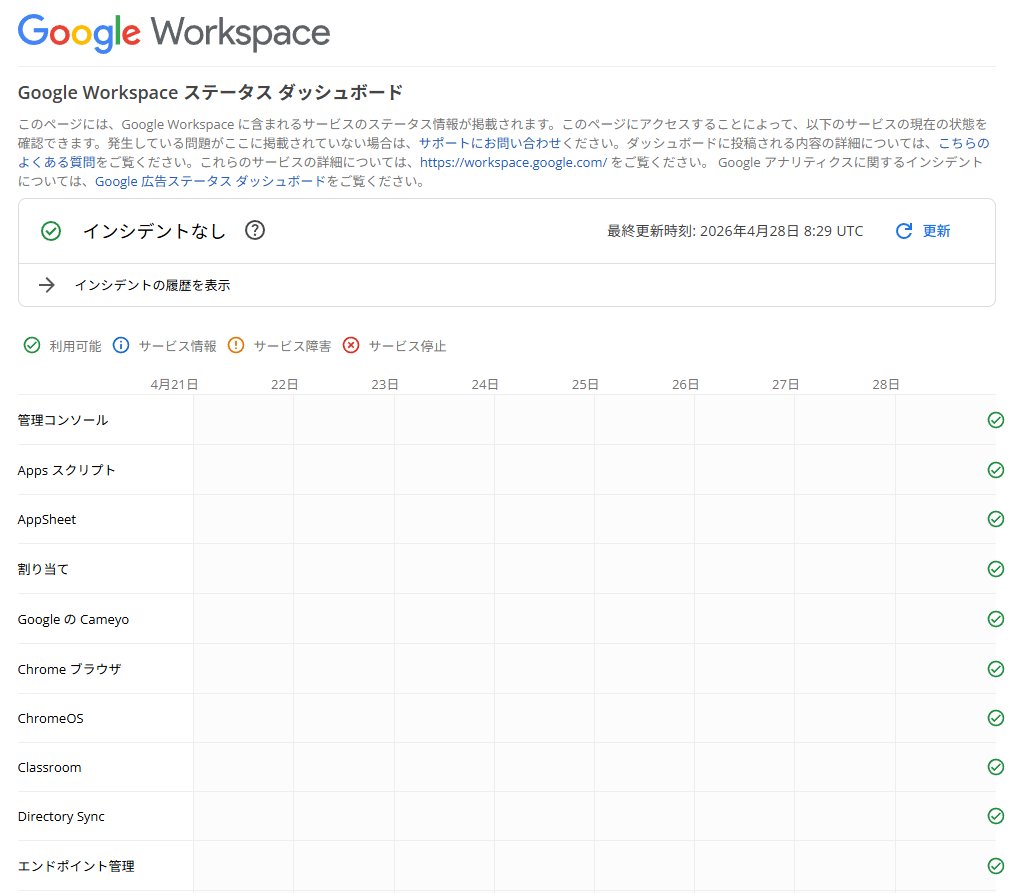Click the status check icon for 管理コンソール
The image size is (1026, 893).
point(995,420)
